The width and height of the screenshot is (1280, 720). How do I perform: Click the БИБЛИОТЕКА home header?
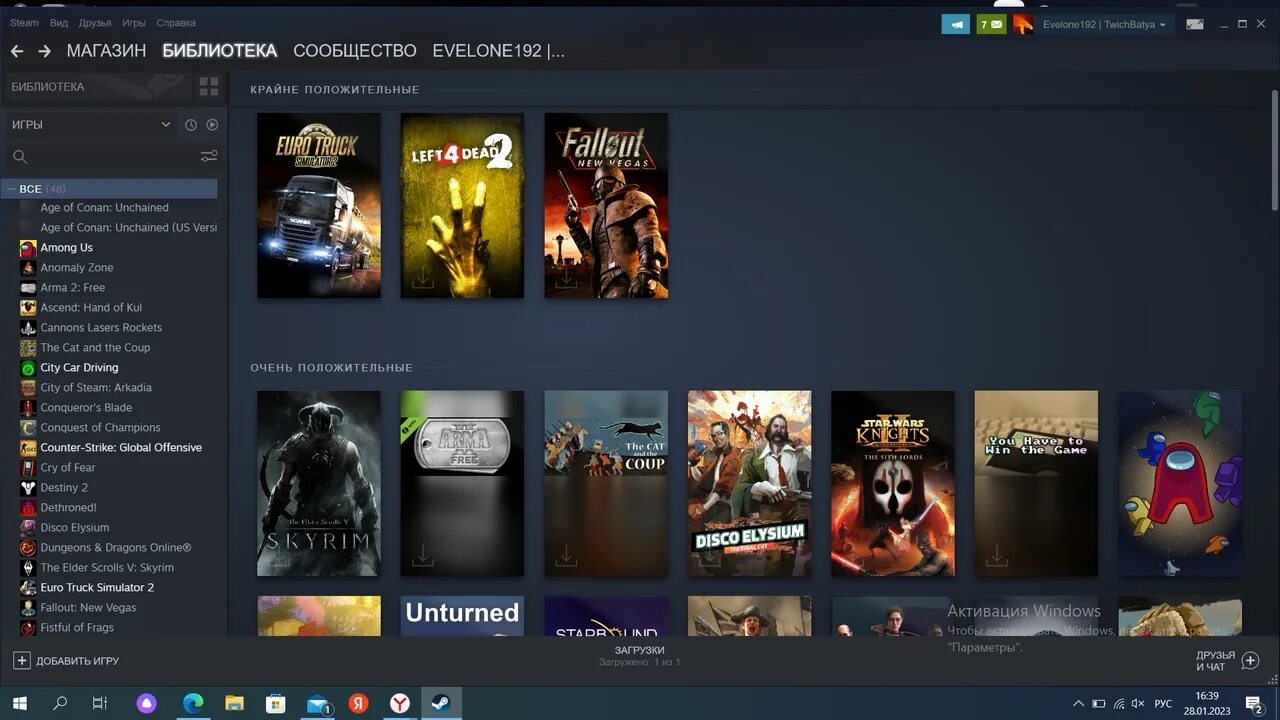48,87
